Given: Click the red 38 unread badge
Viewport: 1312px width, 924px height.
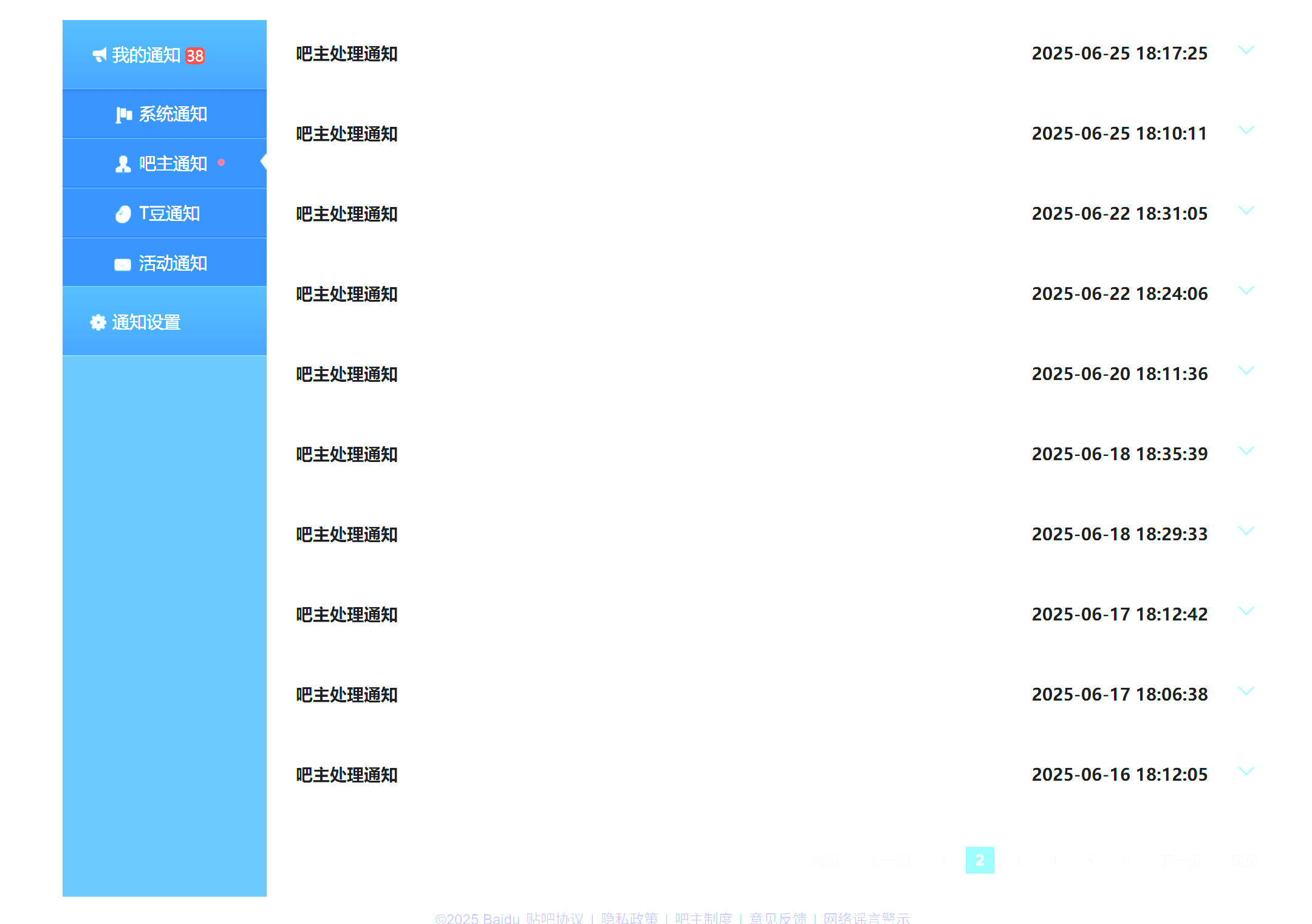Looking at the screenshot, I should click(x=195, y=56).
